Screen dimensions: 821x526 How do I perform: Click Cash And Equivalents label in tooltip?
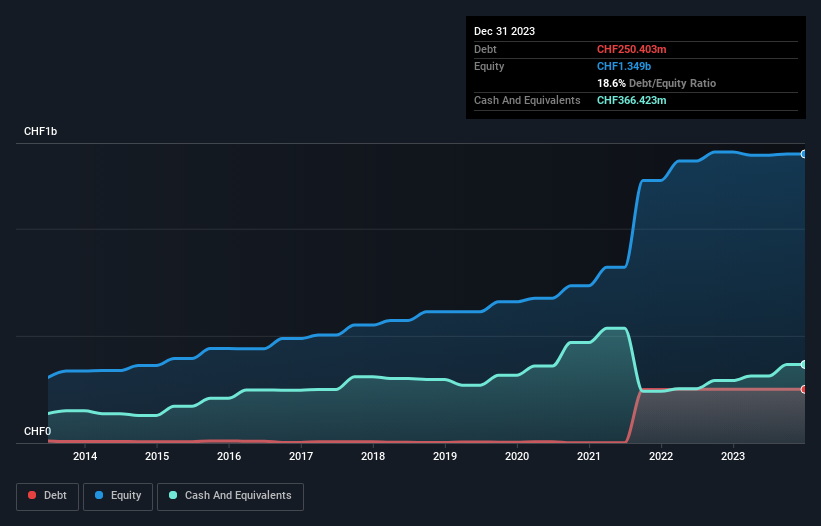tap(527, 100)
